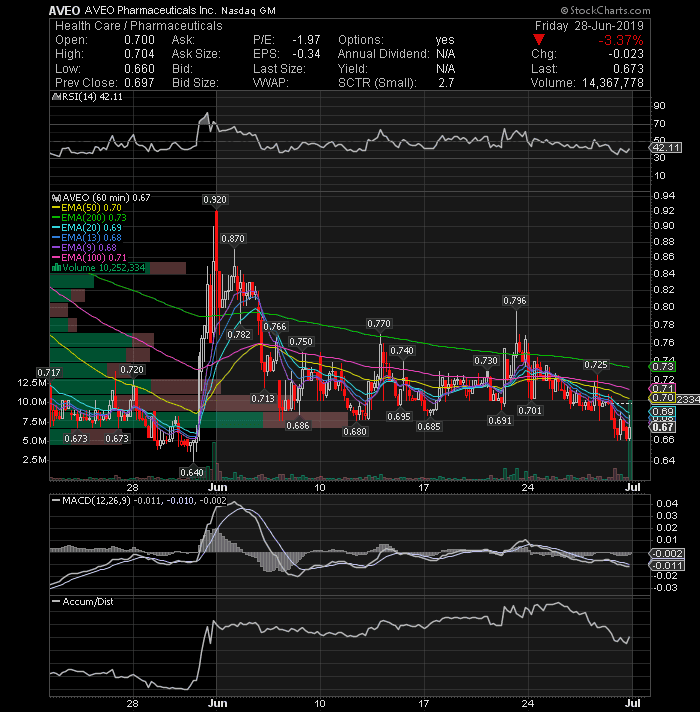Click the purple EMA(9) 0.68 legend entry
The height and width of the screenshot is (712, 700).
[x=85, y=247]
